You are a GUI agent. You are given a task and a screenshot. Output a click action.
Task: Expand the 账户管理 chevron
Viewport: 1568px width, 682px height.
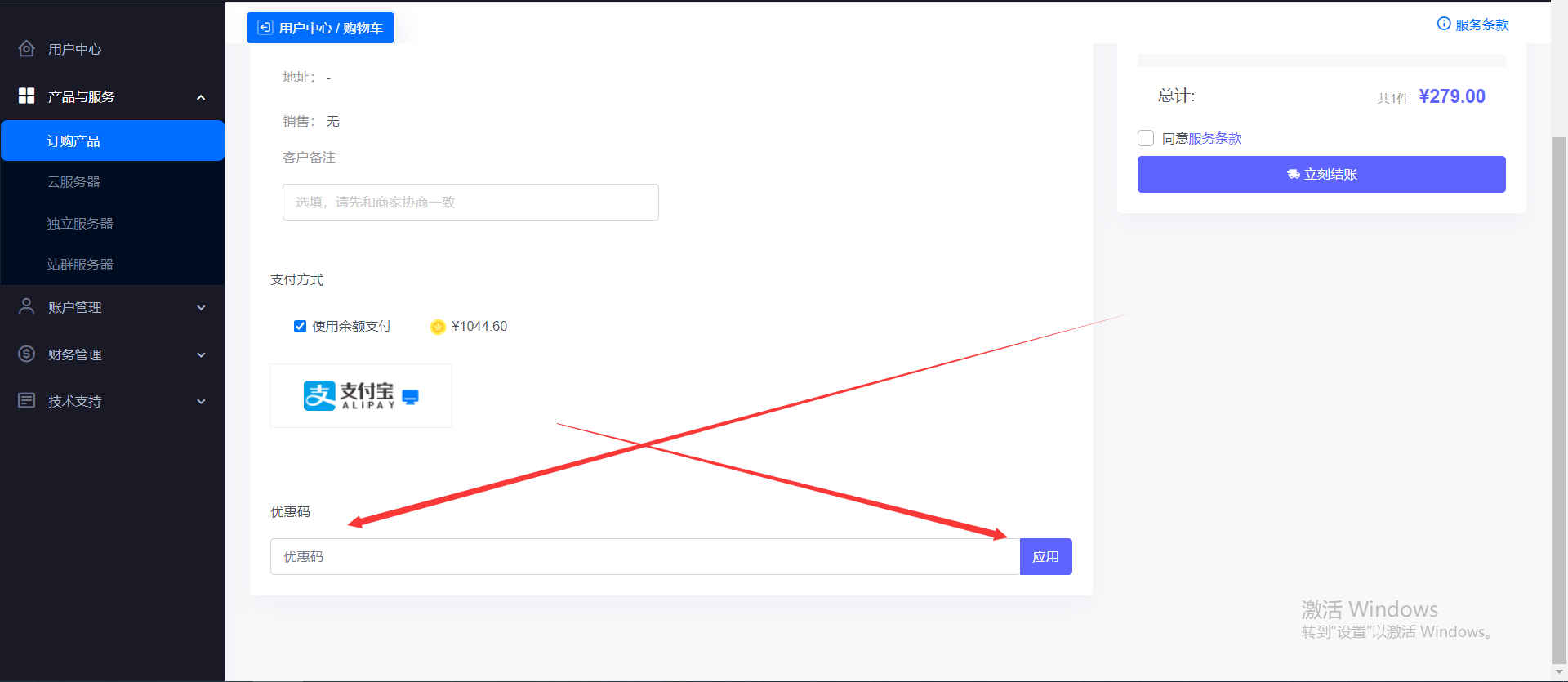click(x=201, y=307)
